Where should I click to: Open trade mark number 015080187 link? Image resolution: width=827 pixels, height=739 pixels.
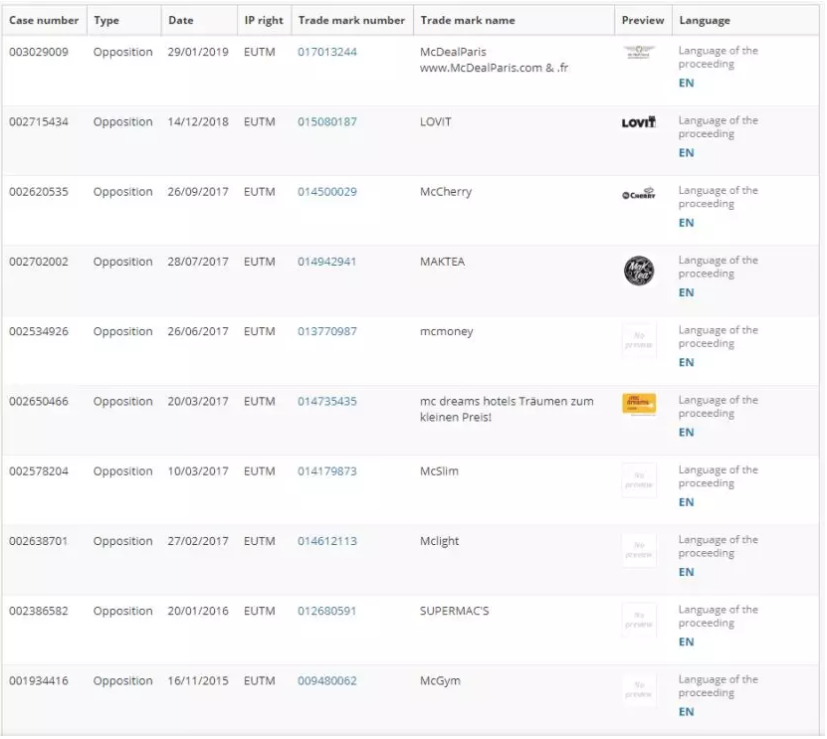click(327, 122)
